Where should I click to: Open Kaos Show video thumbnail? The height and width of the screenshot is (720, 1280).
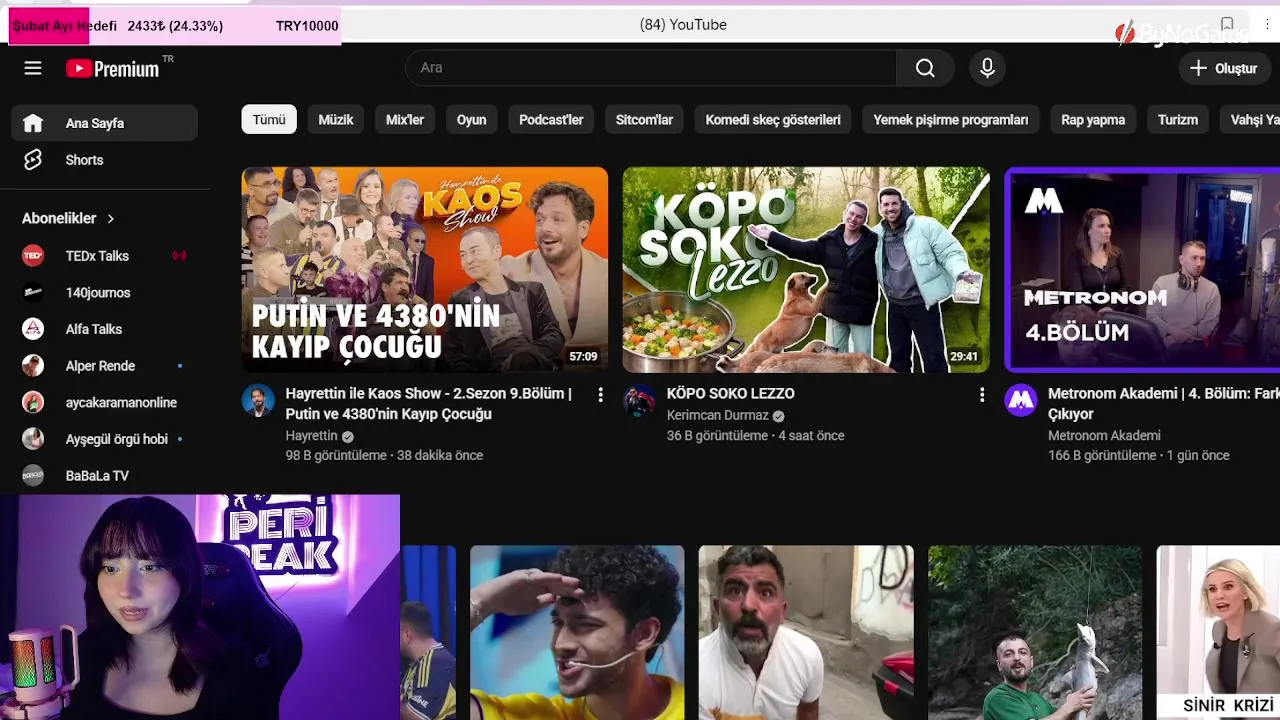(424, 270)
